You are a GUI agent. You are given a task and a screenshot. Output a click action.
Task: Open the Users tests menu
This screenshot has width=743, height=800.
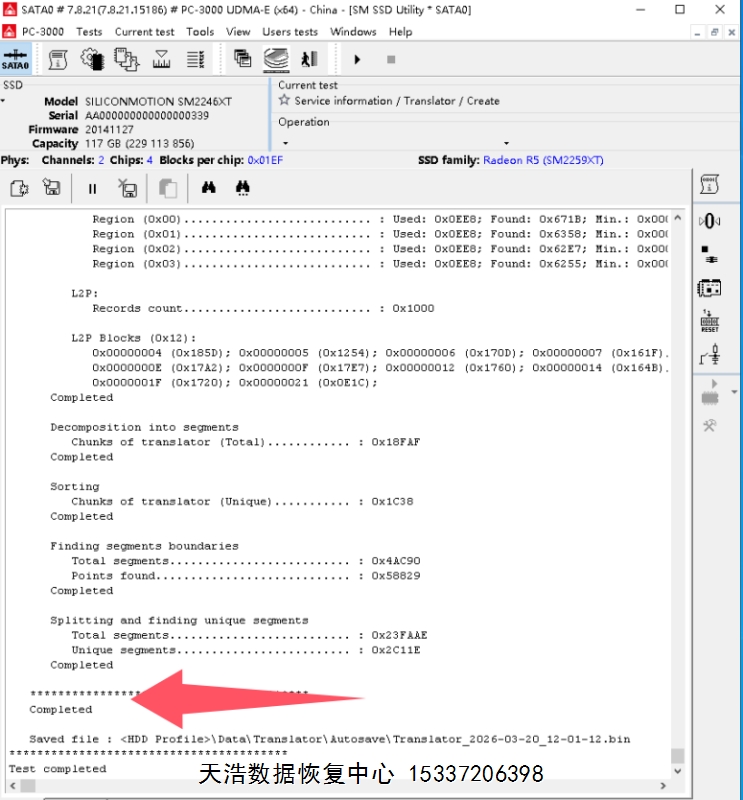(x=290, y=31)
